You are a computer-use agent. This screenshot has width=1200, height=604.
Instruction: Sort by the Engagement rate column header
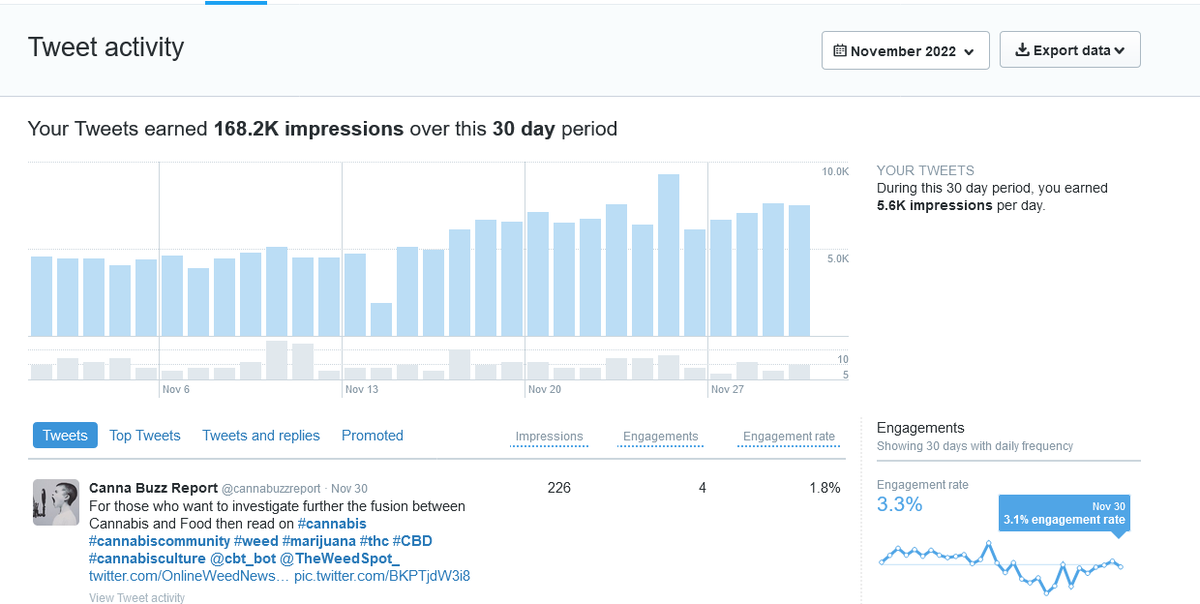click(789, 436)
